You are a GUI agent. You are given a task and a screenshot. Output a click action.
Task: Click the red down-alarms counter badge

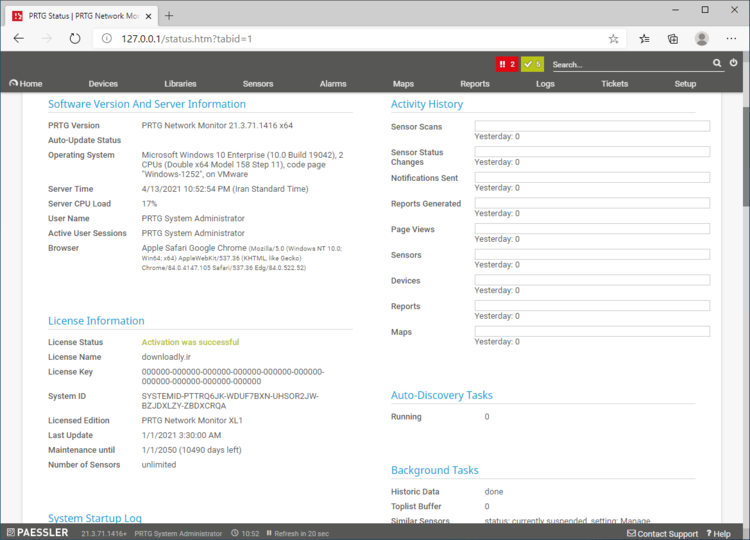[x=507, y=64]
